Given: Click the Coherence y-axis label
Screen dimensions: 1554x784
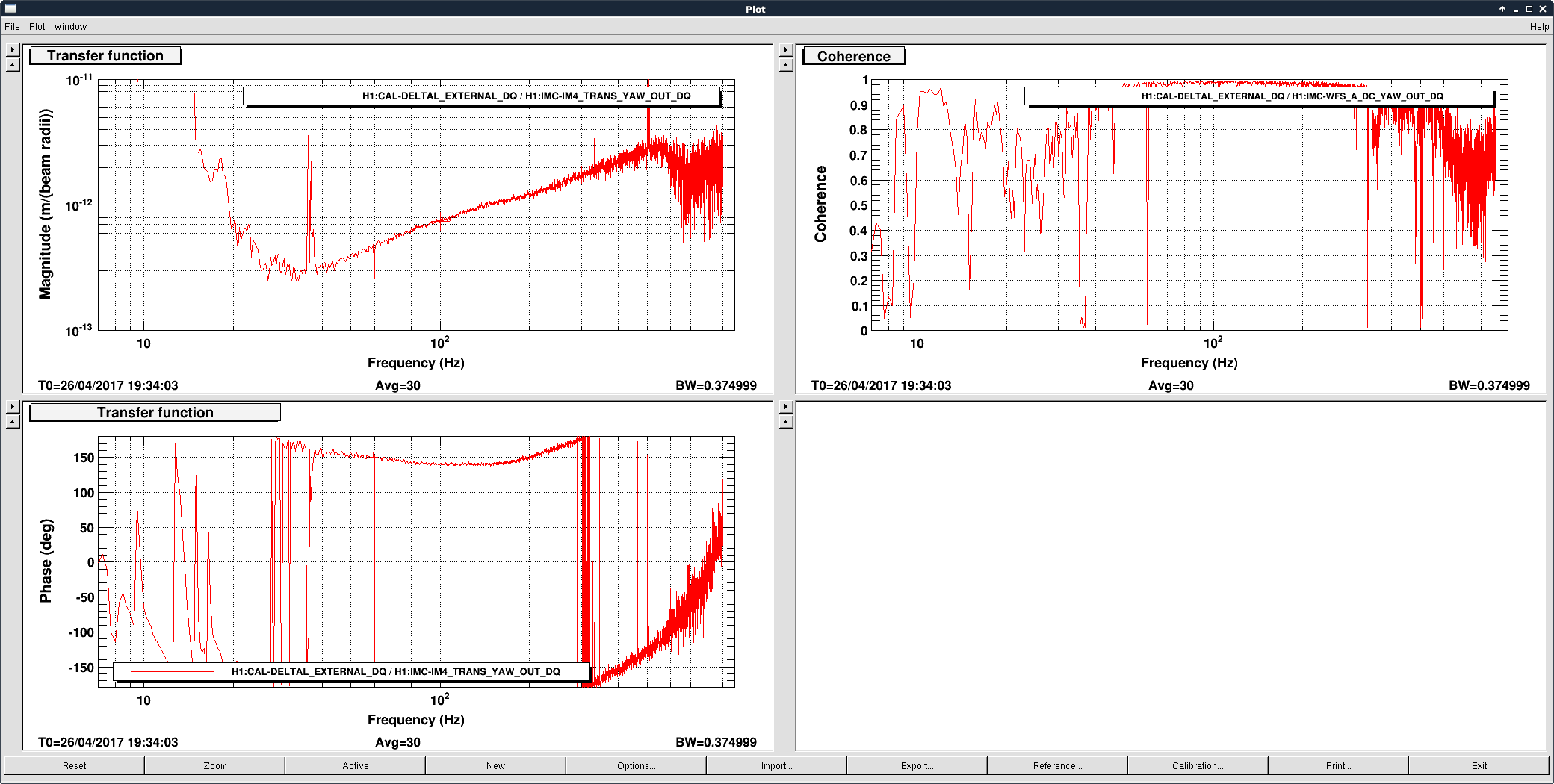Looking at the screenshot, I should click(x=820, y=204).
